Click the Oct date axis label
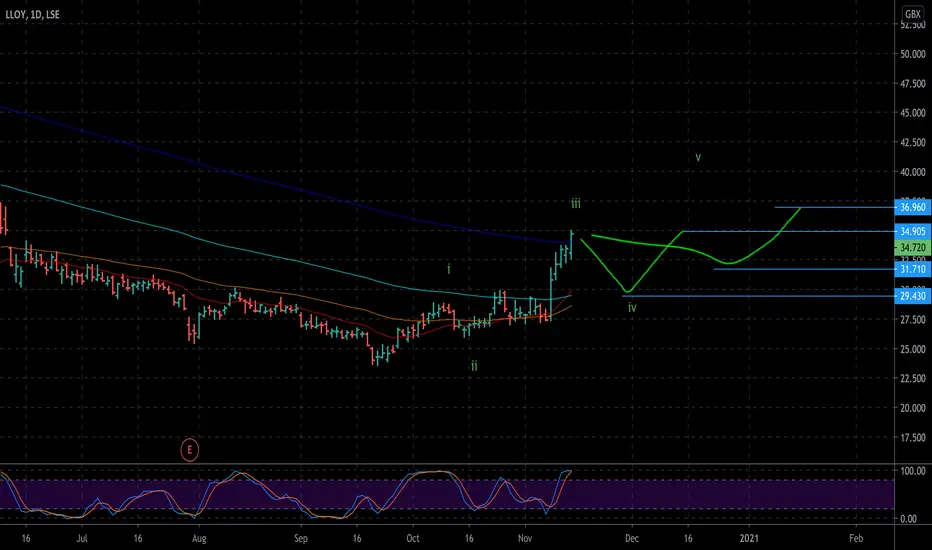 pyautogui.click(x=413, y=538)
